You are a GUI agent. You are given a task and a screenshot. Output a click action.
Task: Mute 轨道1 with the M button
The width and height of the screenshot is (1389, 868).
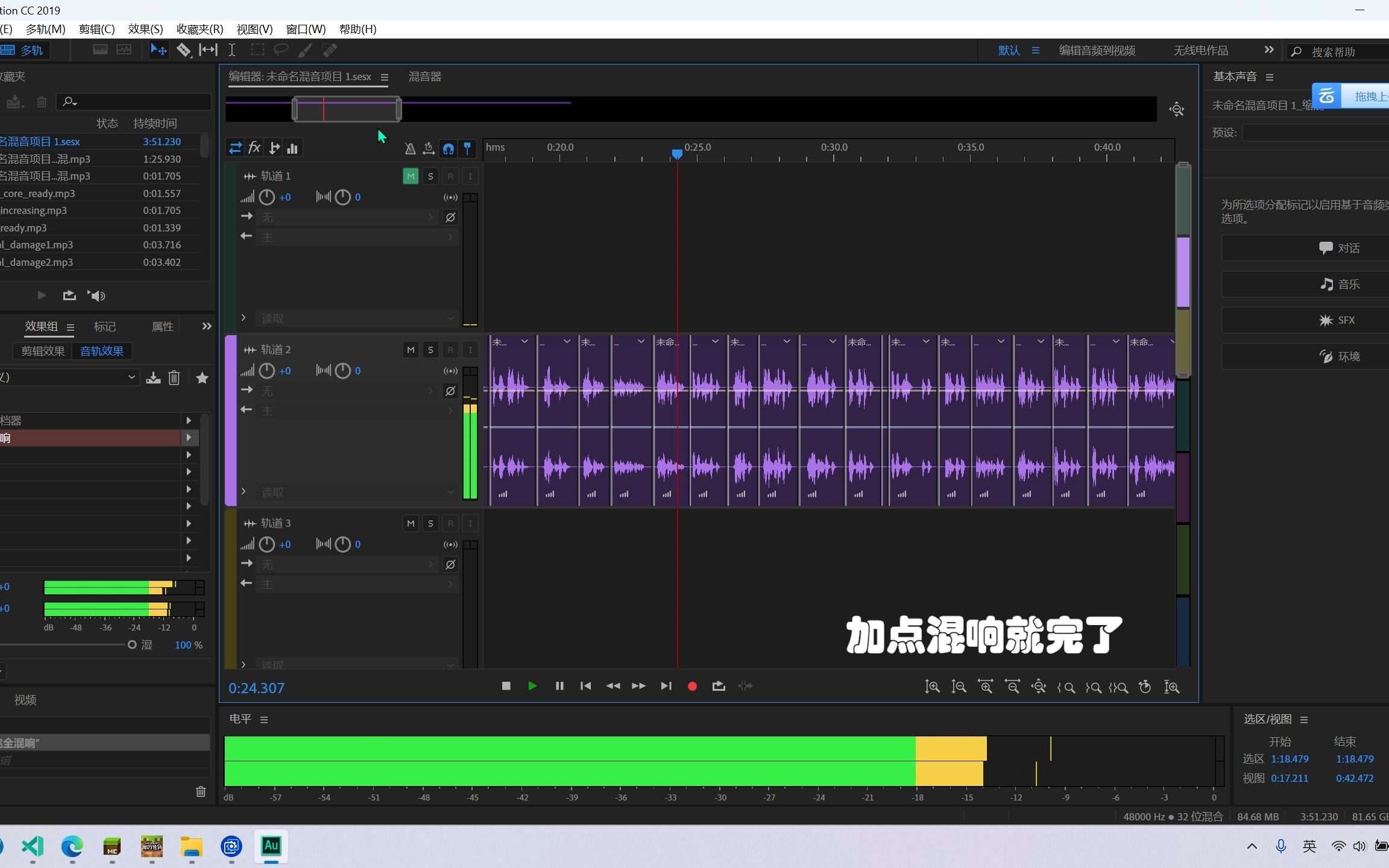[410, 175]
